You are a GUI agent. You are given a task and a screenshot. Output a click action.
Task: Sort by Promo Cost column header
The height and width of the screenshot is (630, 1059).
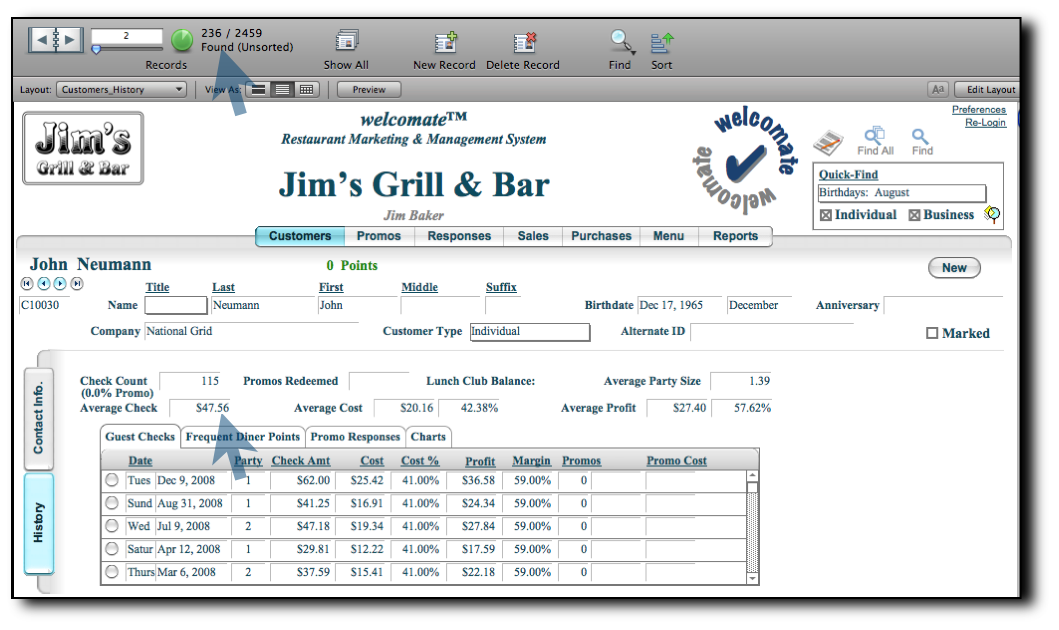676,461
